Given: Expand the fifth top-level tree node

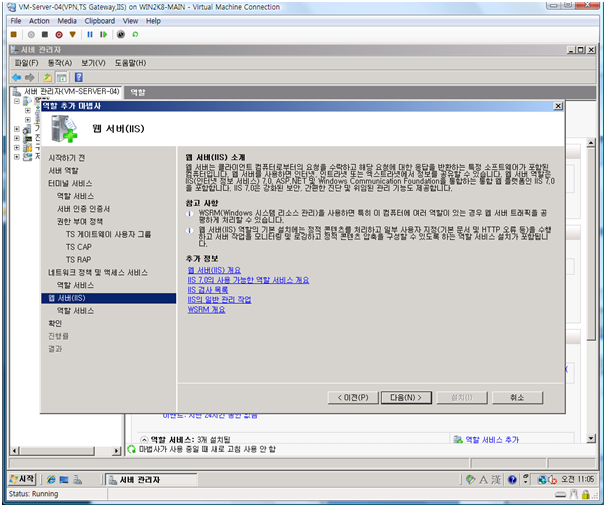Looking at the screenshot, I should pos(17,147).
